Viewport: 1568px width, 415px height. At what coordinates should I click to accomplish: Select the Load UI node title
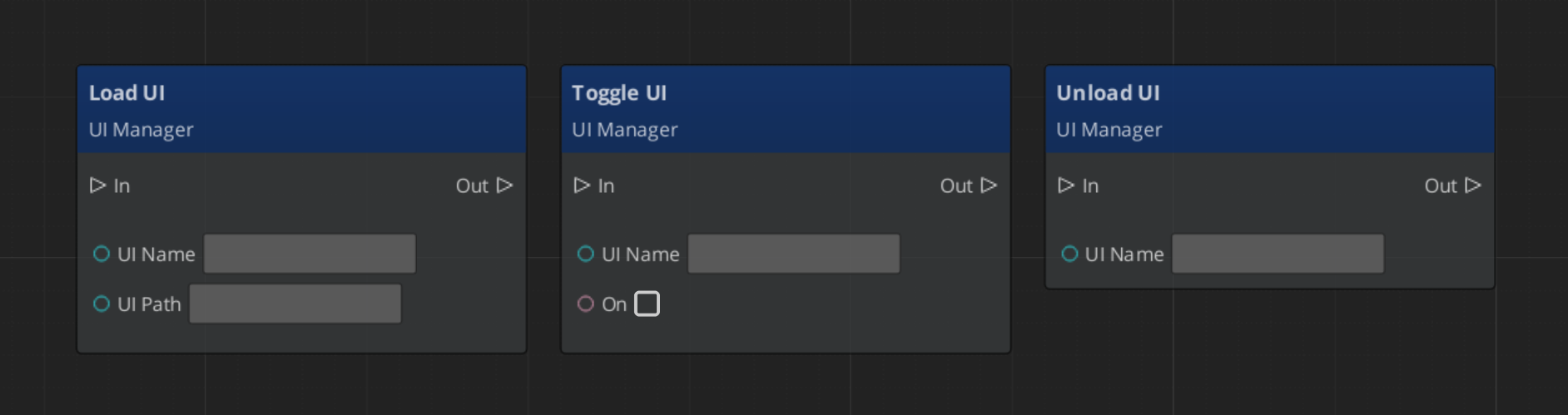127,93
